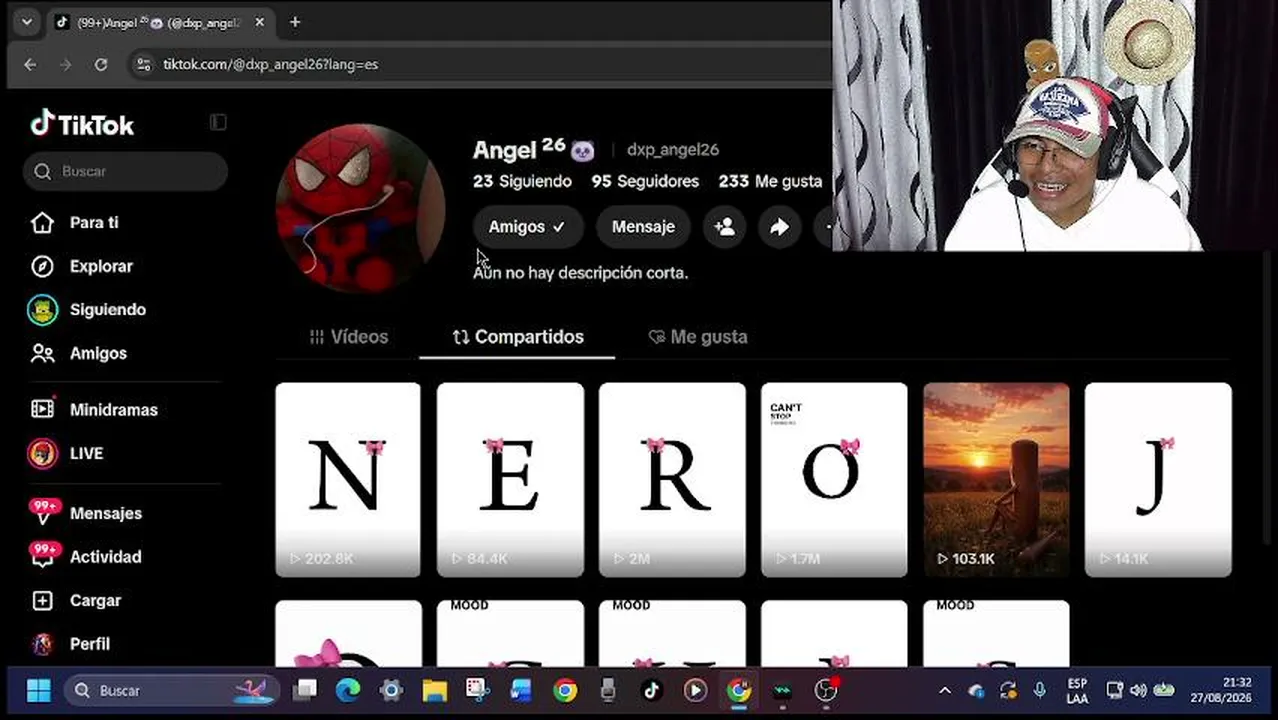This screenshot has width=1278, height=720.
Task: Open Para ti feed
Action: 94,223
